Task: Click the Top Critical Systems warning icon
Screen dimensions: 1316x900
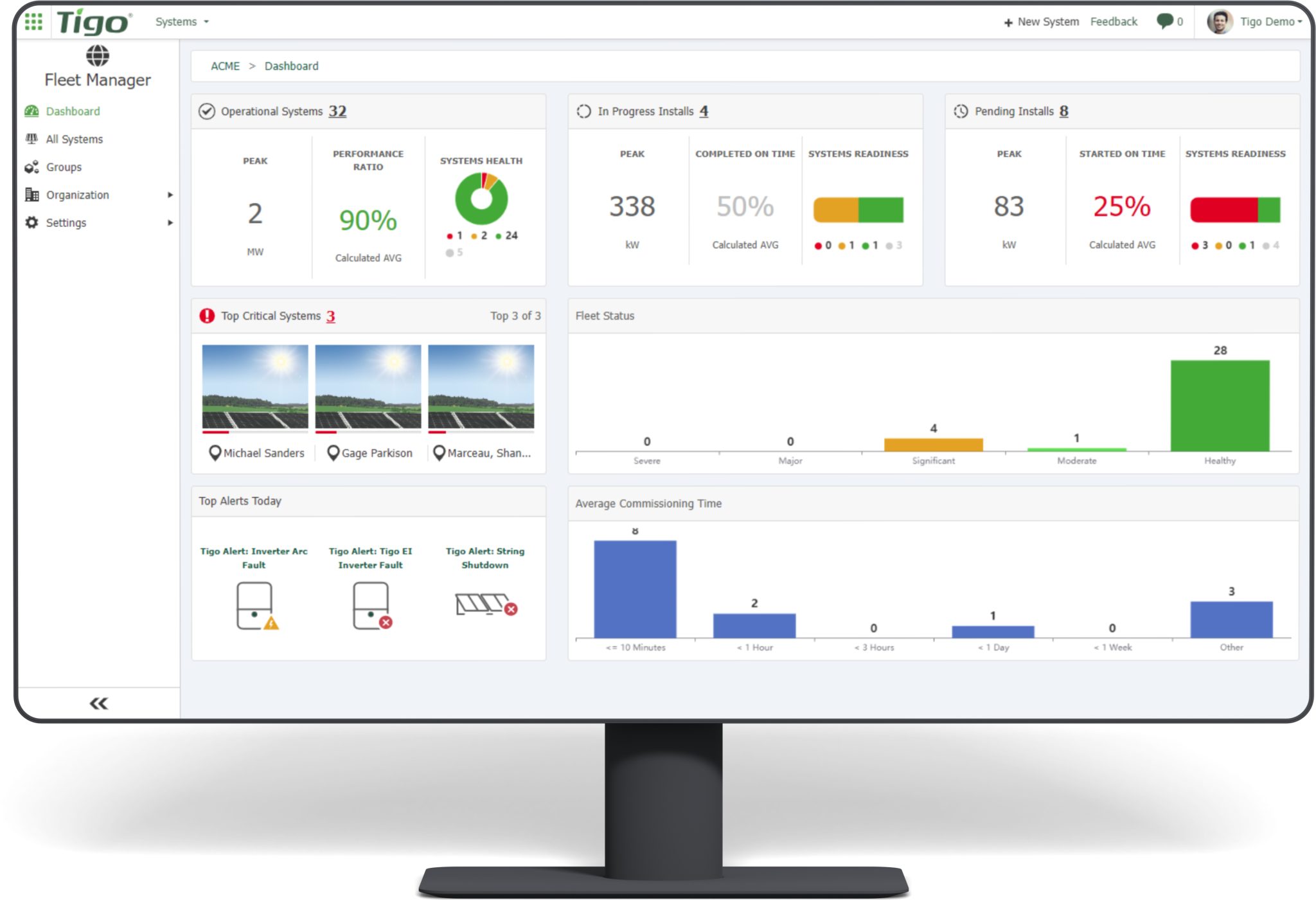Action: click(207, 315)
